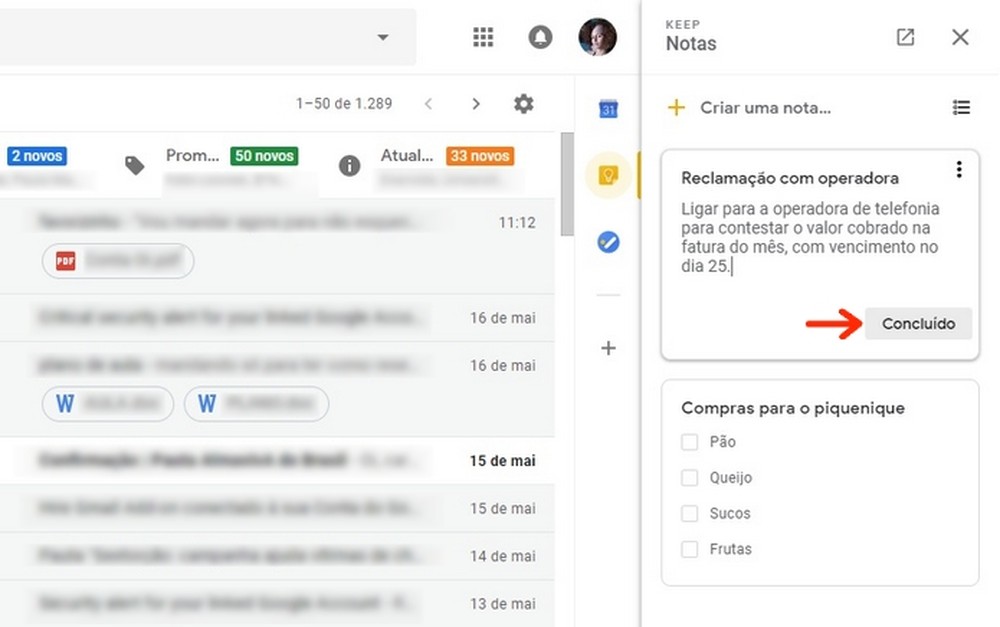The image size is (1000, 627).
Task: Expand the search options dropdown arrow
Action: [383, 37]
